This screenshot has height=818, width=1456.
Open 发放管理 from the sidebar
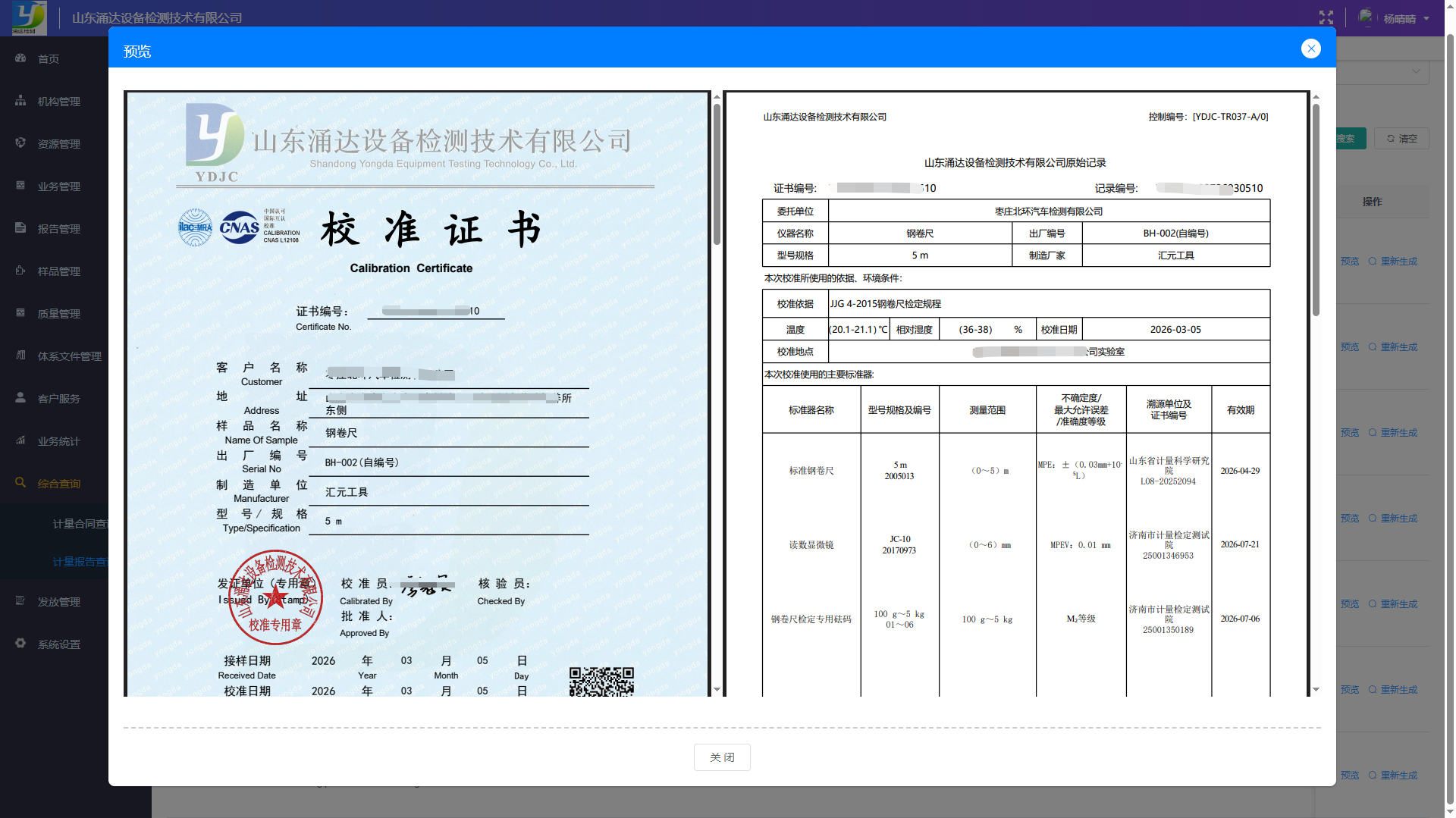tap(20, 600)
